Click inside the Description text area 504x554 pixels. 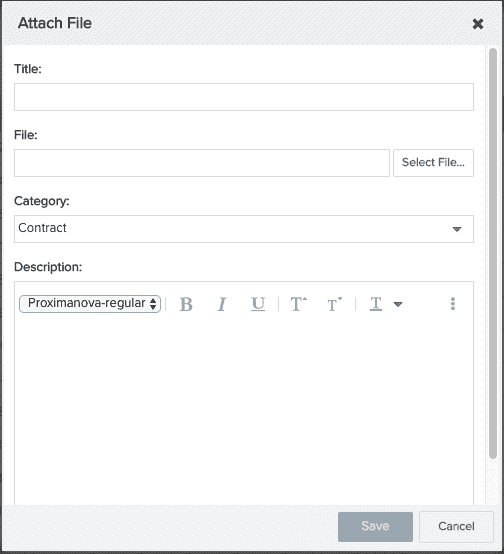tap(244, 410)
